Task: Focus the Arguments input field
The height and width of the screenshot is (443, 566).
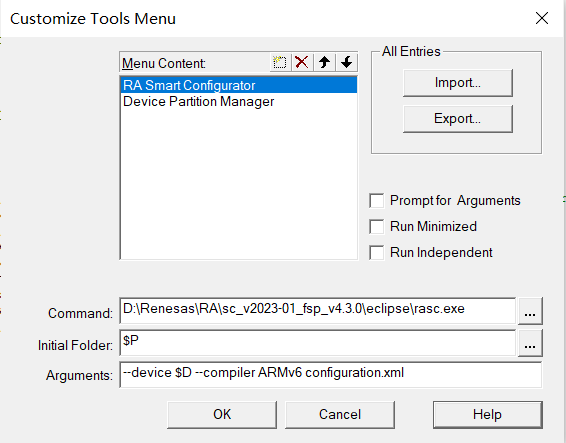Action: point(331,375)
